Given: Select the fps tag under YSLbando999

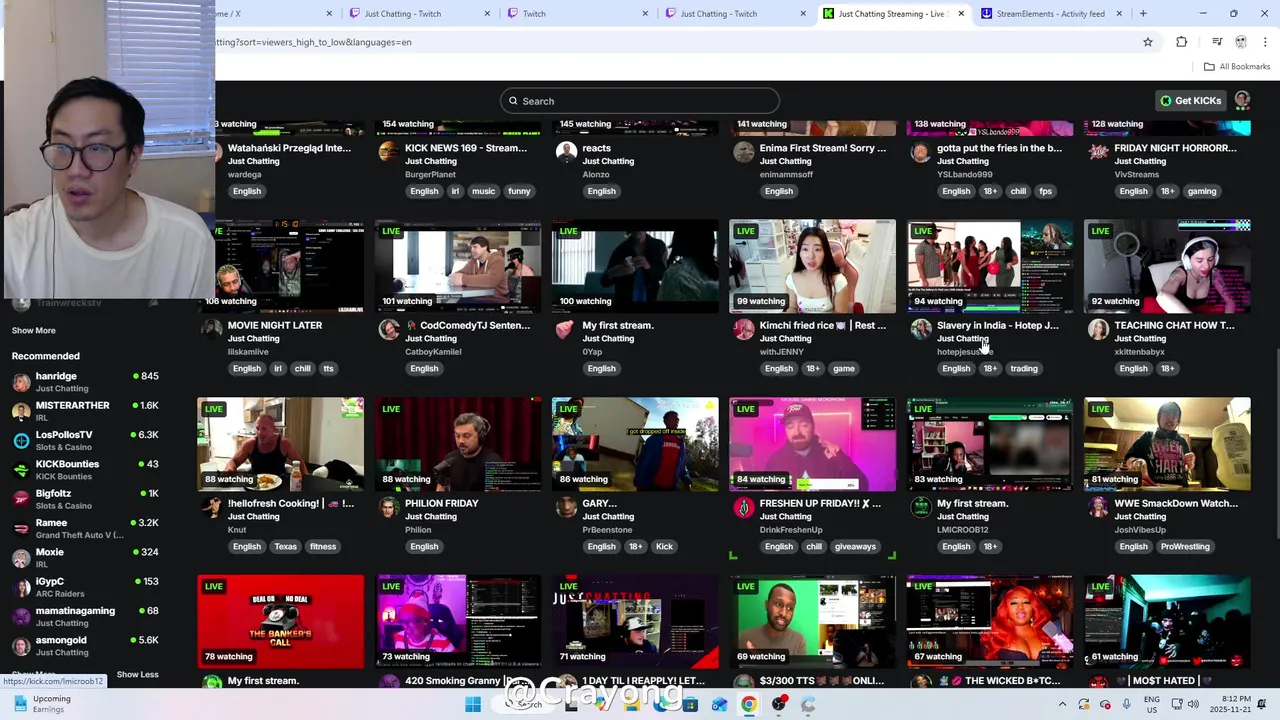Looking at the screenshot, I should [1045, 191].
